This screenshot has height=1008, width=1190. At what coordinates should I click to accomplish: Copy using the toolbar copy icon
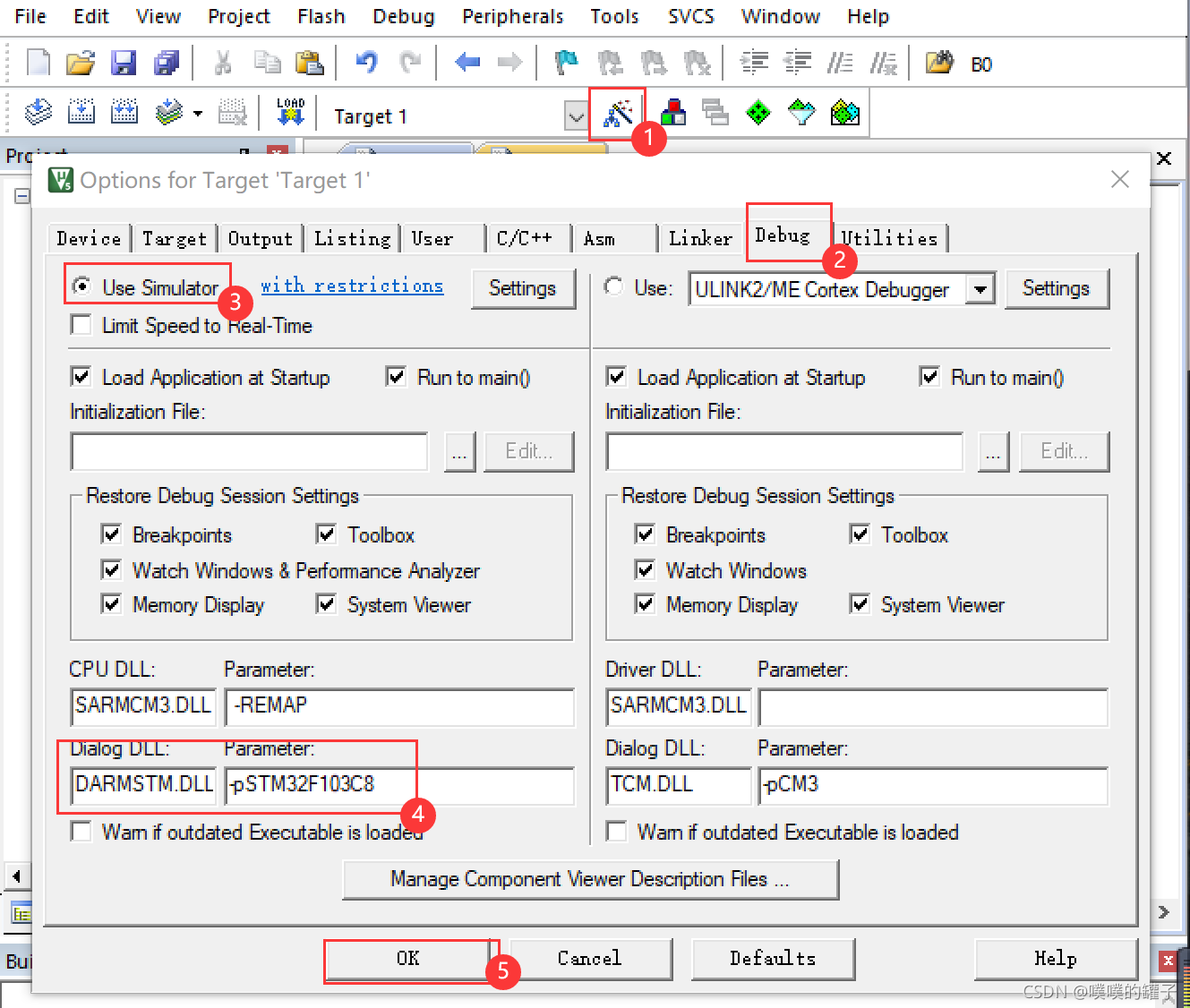coord(267,63)
